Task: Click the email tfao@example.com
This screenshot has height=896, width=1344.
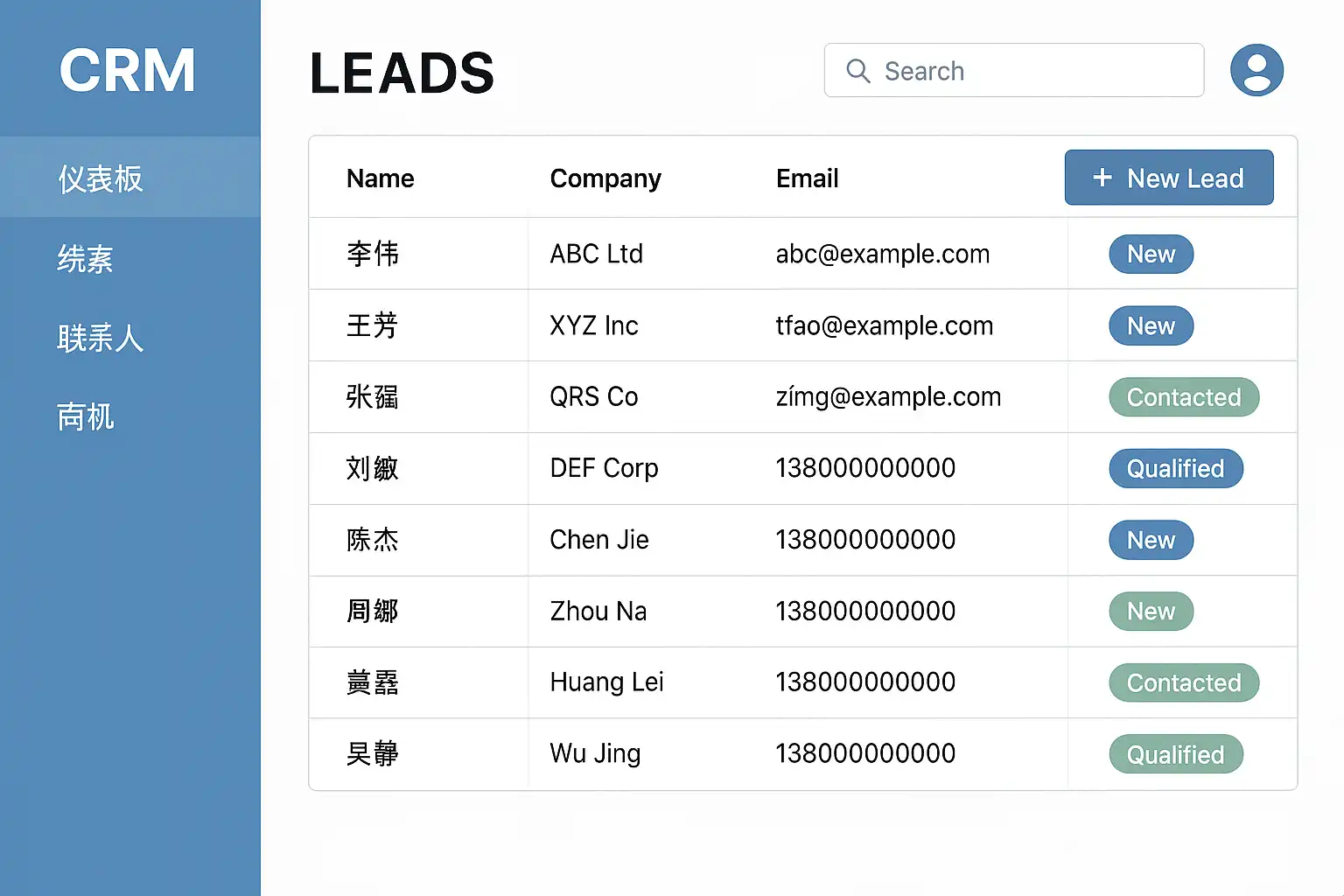Action: 885,325
